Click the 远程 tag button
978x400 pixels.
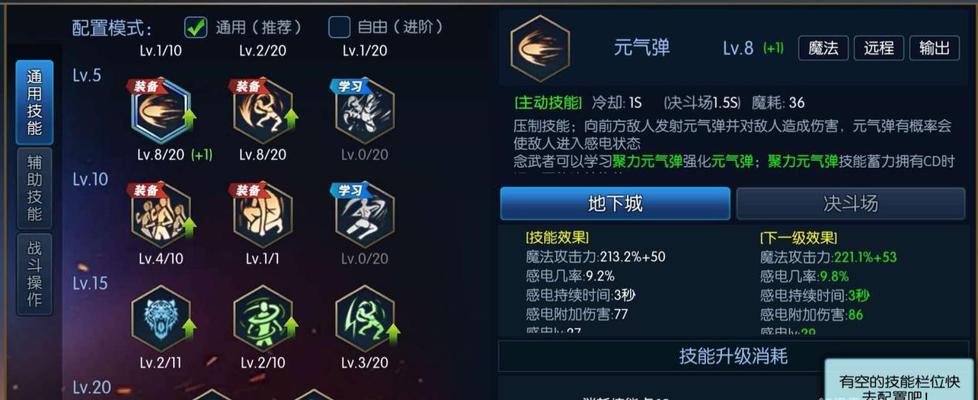[x=879, y=48]
